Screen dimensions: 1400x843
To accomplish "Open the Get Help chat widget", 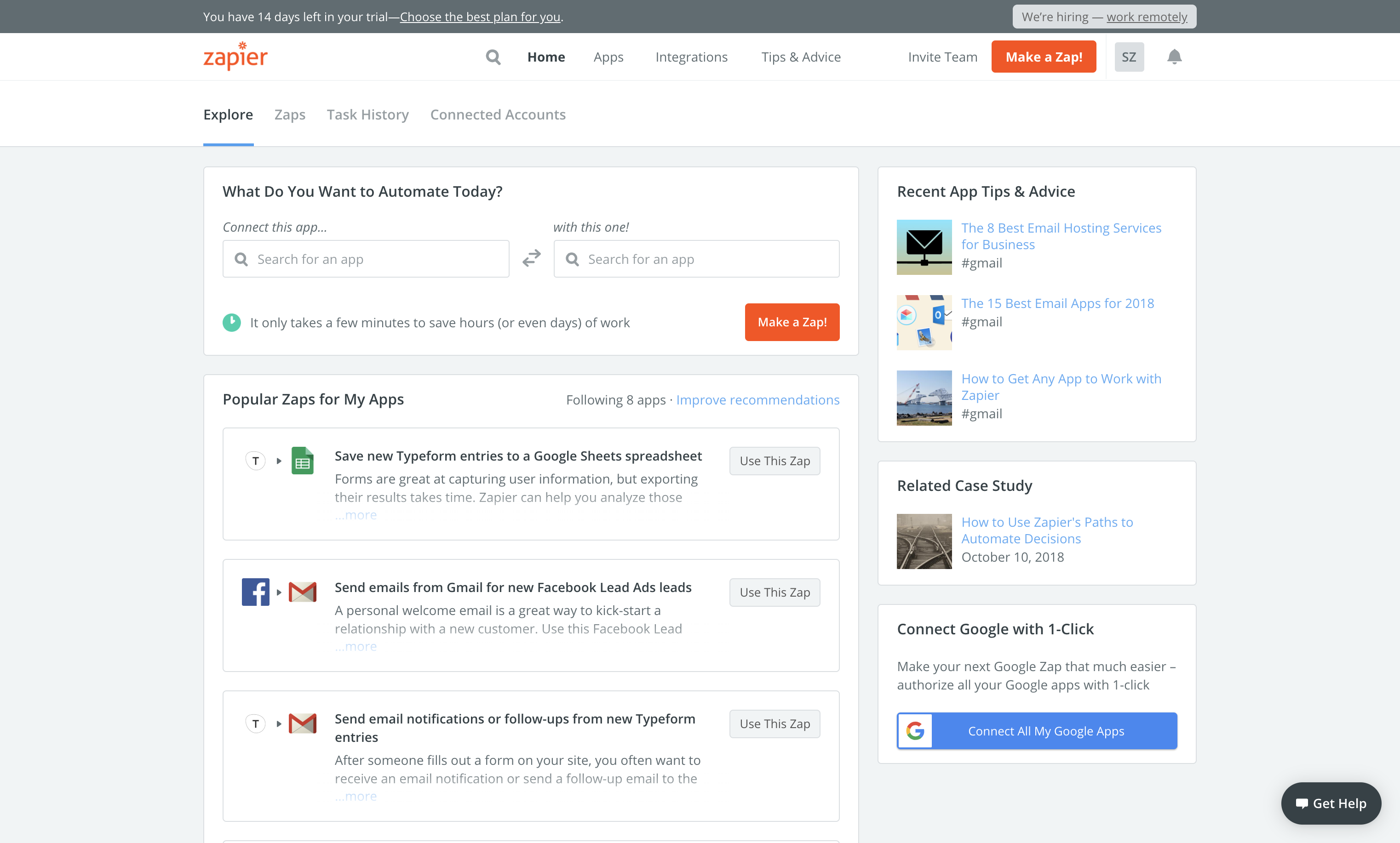I will 1331,803.
